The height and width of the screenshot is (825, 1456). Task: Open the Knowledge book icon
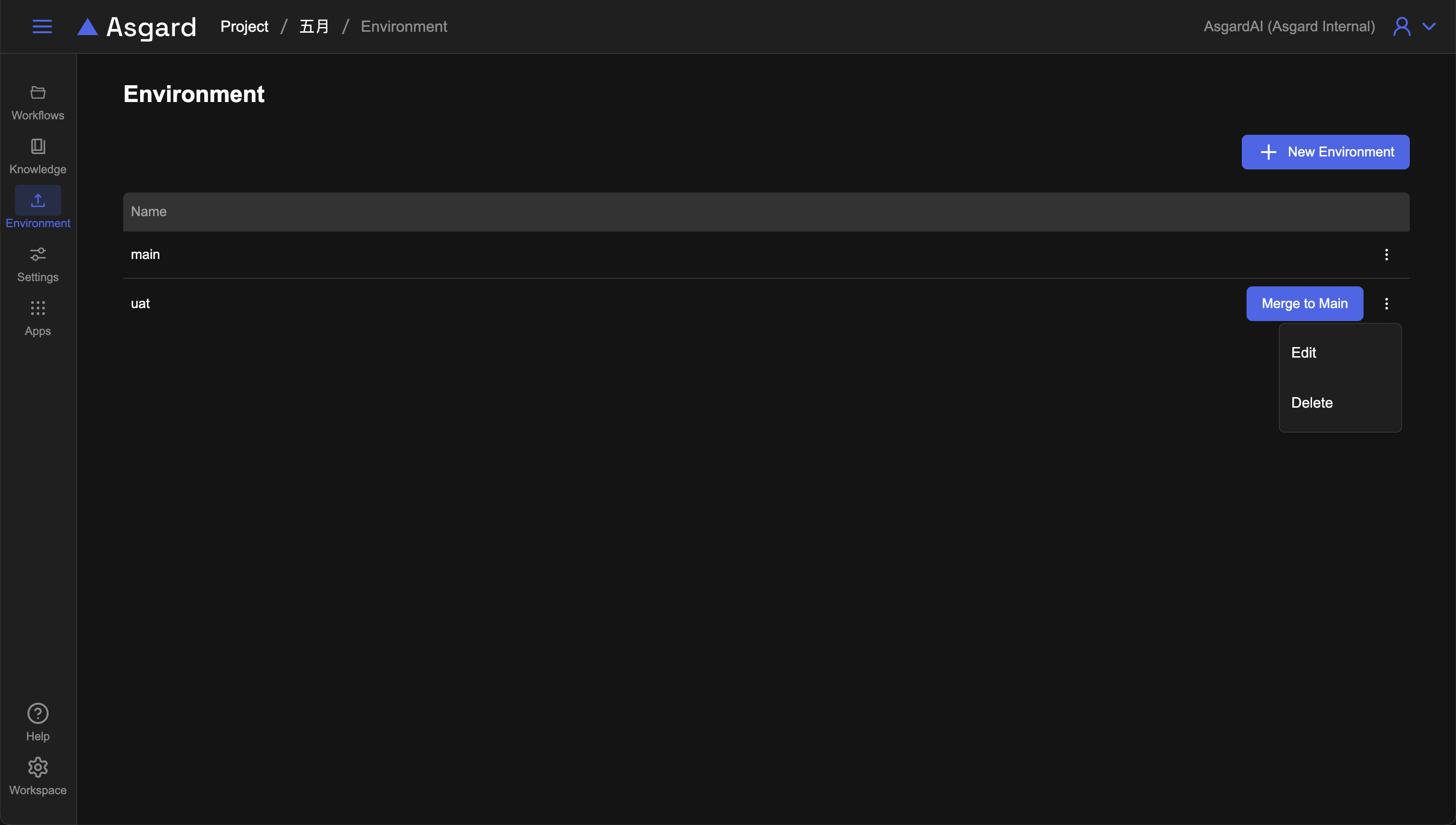tap(38, 146)
